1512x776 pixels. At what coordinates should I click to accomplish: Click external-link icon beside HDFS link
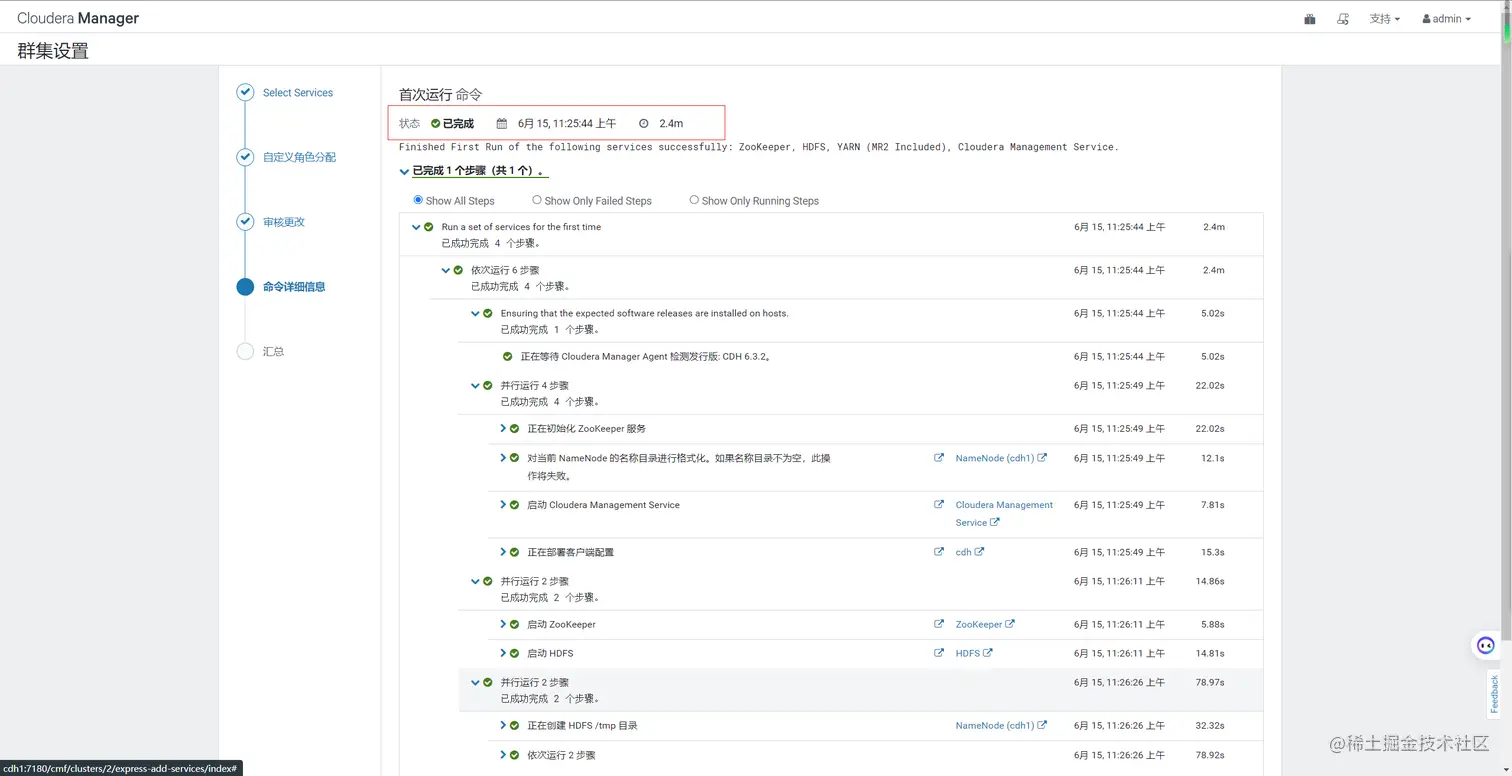click(988, 653)
